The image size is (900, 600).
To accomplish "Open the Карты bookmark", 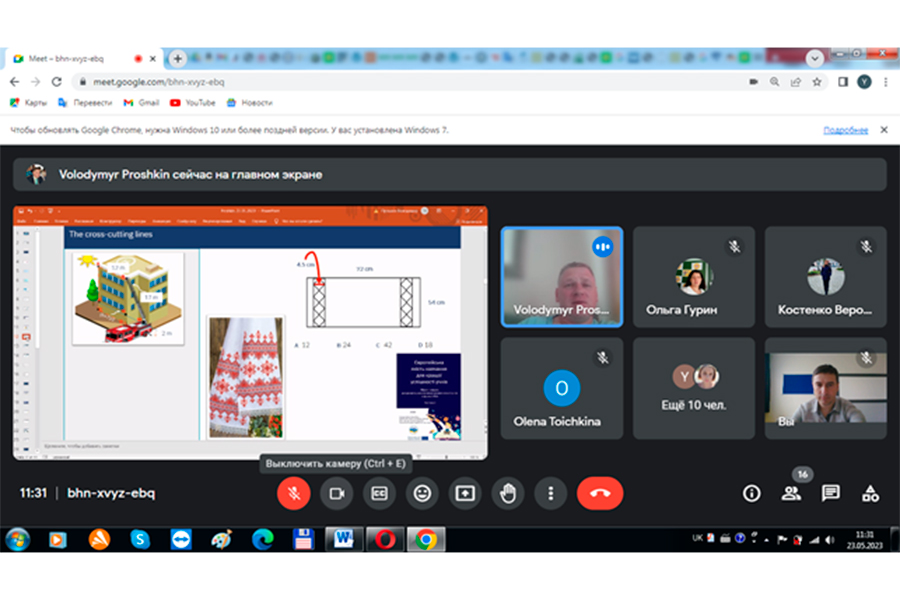I will 29,103.
